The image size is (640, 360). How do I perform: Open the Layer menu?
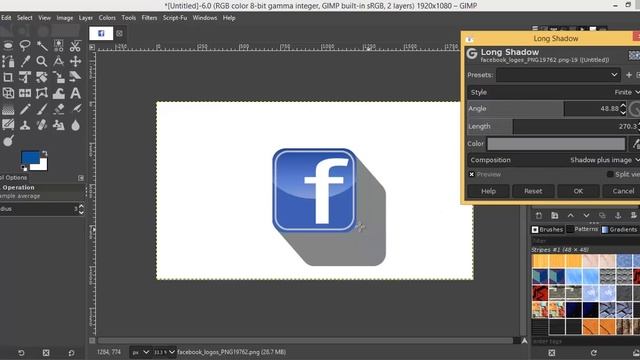click(x=86, y=18)
